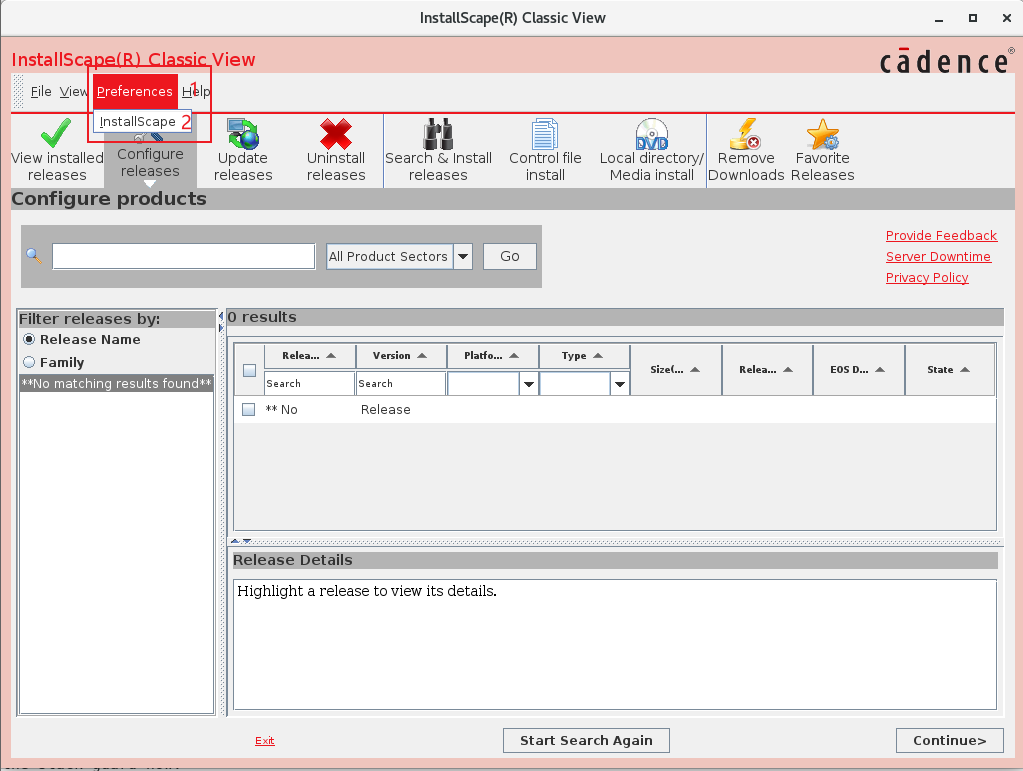Open the Type column filter dropdown
Screen dimensions: 1023x771
619,384
